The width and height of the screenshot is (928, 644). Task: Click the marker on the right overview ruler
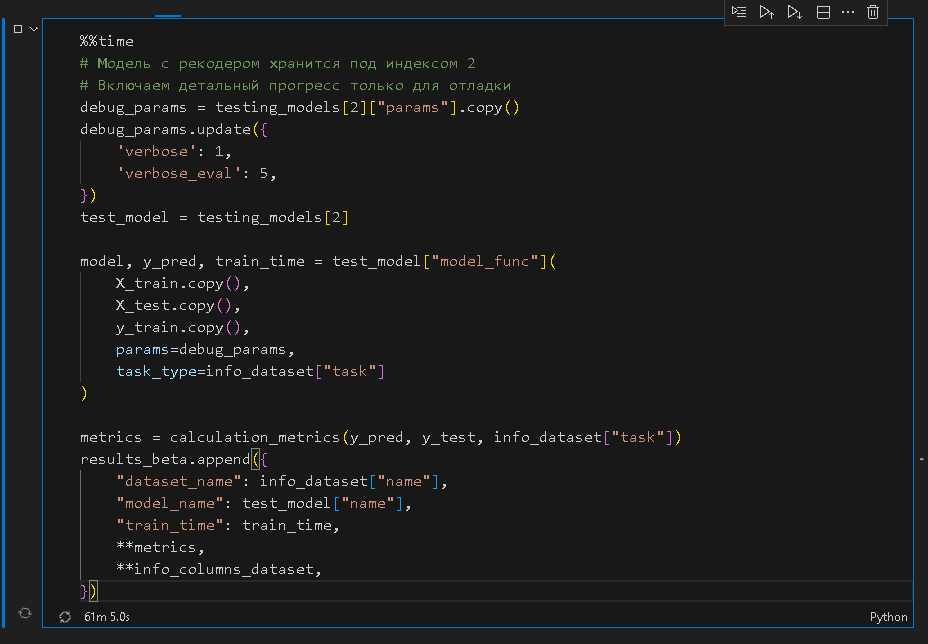point(921,459)
